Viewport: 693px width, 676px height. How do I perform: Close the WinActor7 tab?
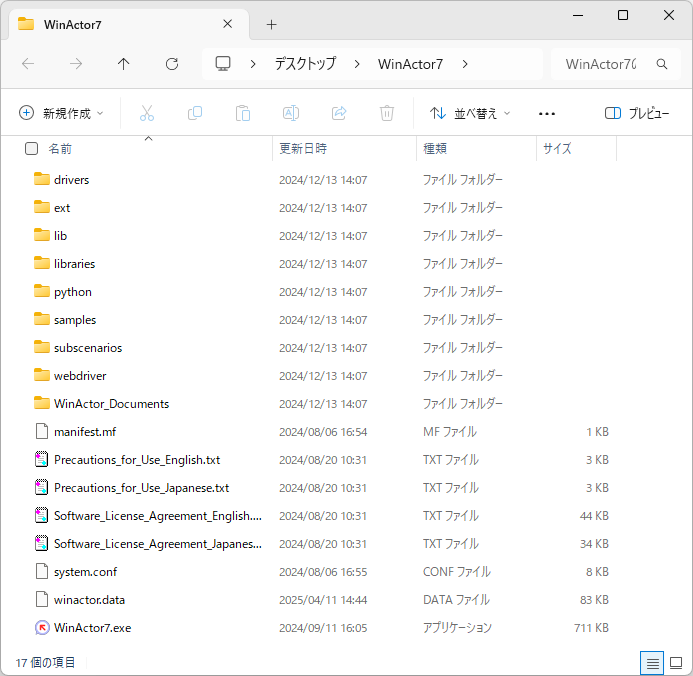click(228, 24)
